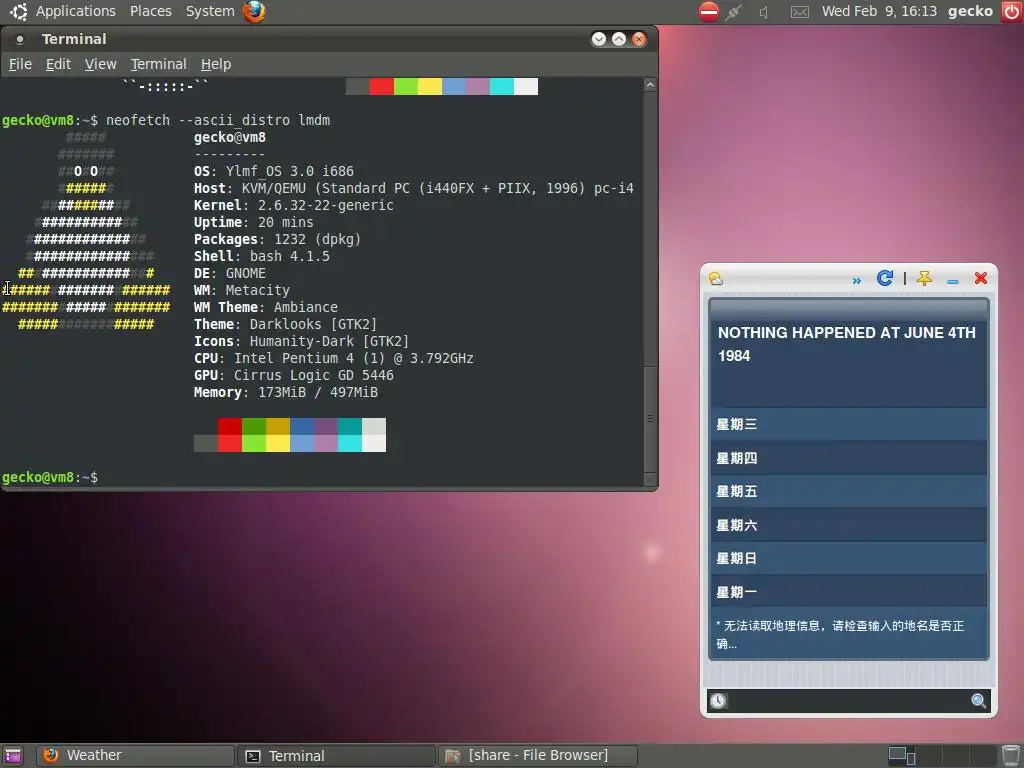1024x768 pixels.
Task: Click the Terminal vertical scrollbar thumb
Action: click(x=650, y=419)
